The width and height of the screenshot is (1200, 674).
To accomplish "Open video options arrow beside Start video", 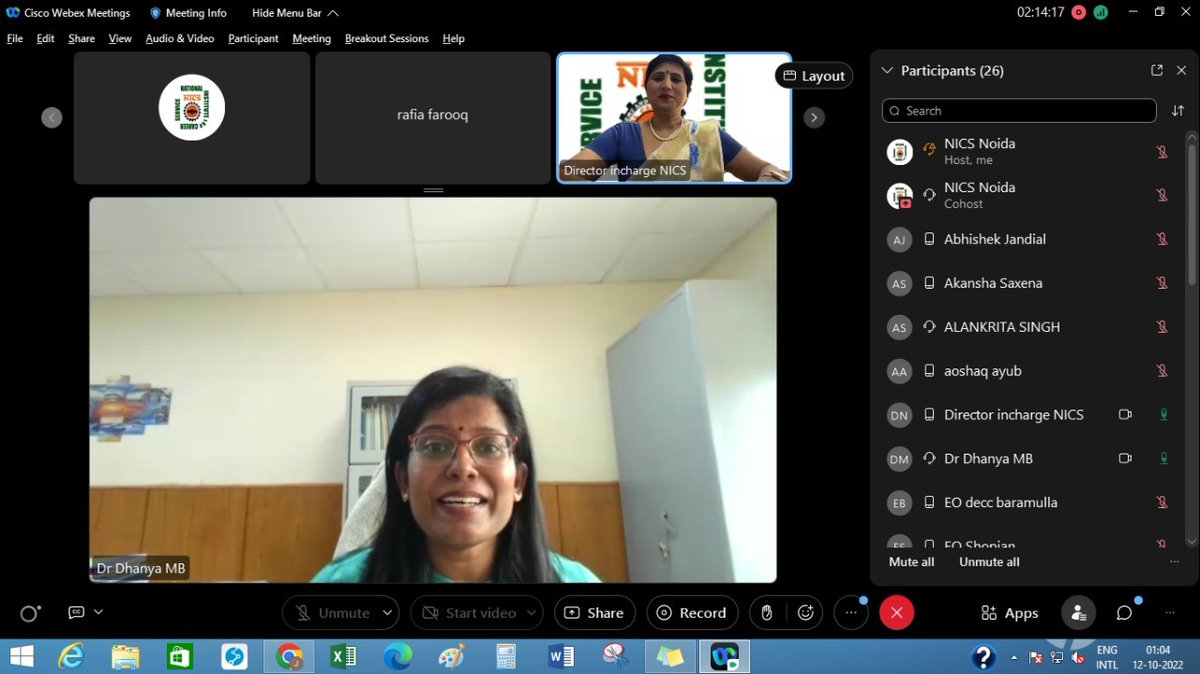I will coord(533,613).
